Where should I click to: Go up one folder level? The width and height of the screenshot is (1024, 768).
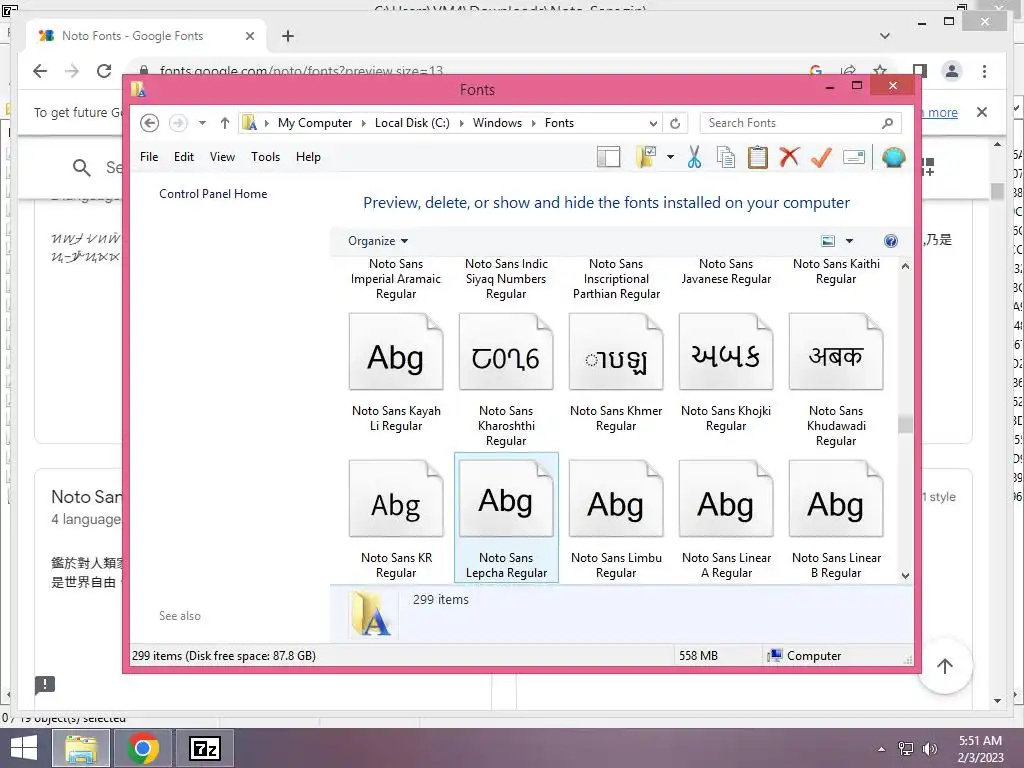pyautogui.click(x=225, y=123)
